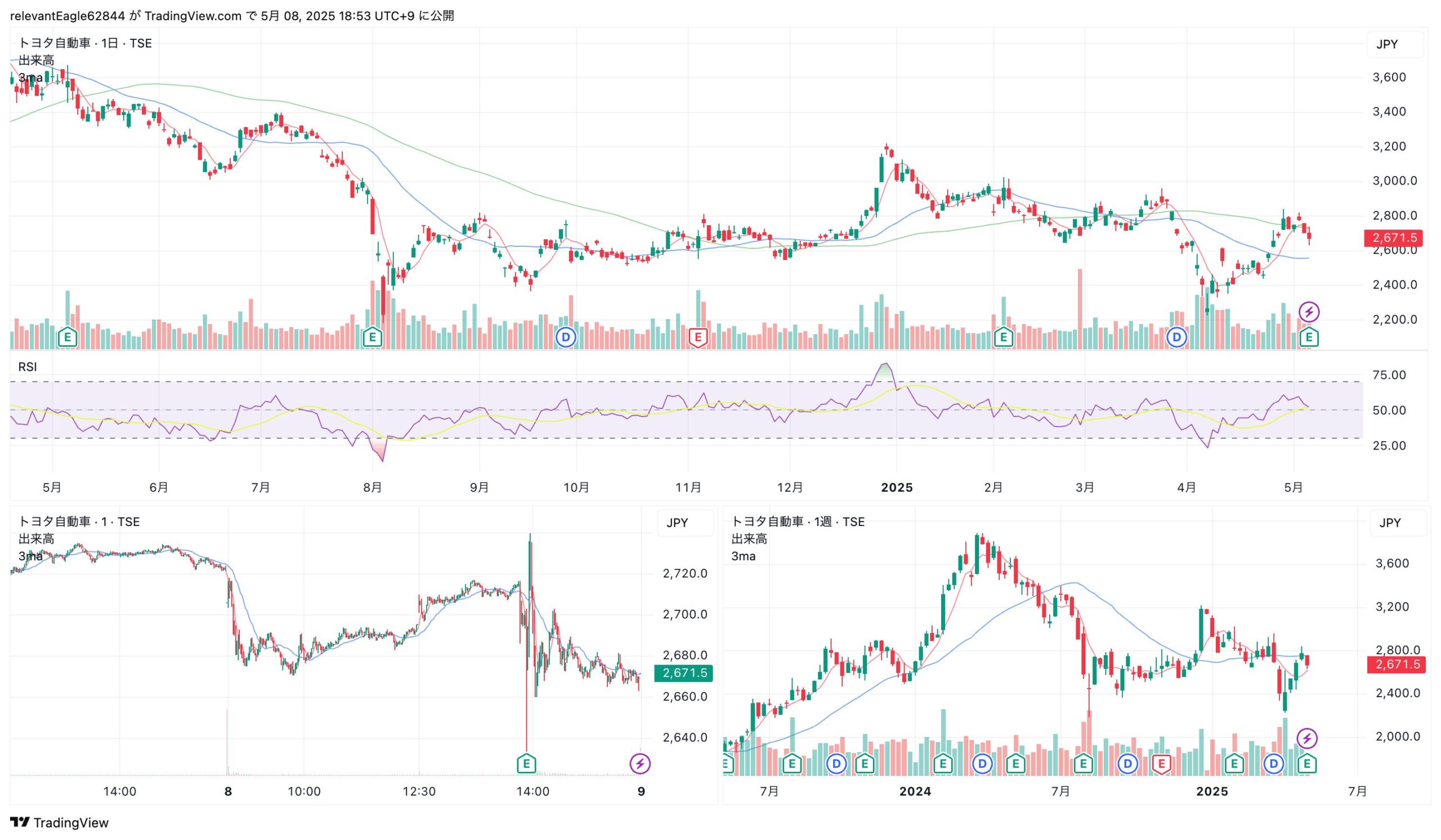Click the 2025 year label on daily time axis
The image size is (1441, 840).
pos(897,487)
